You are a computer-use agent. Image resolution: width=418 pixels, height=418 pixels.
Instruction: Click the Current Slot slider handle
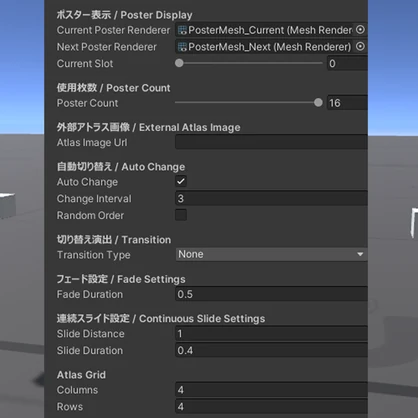[x=179, y=63]
